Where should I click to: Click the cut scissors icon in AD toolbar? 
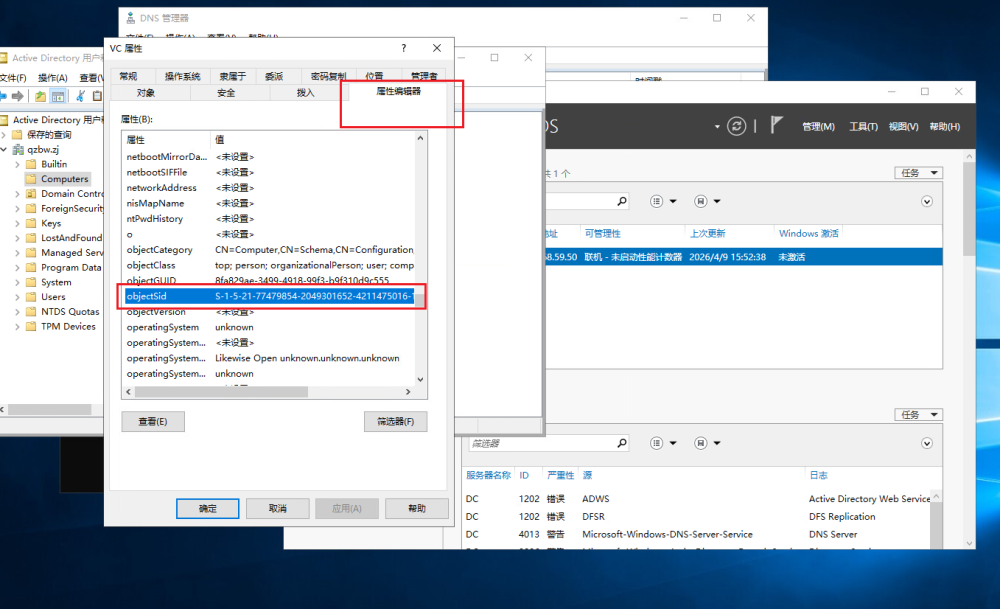coord(78,97)
